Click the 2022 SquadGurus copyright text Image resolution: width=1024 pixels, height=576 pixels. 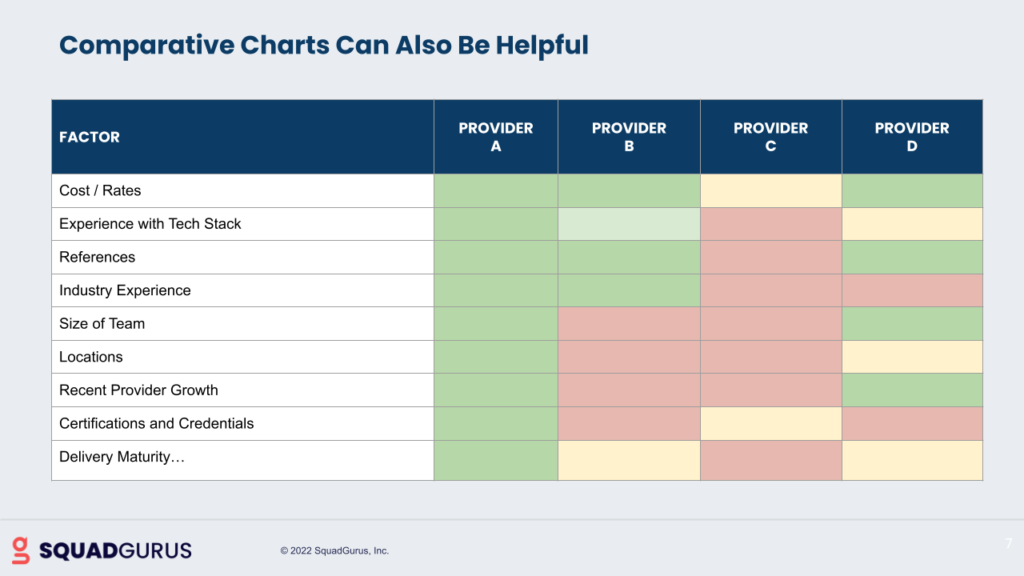coord(334,551)
